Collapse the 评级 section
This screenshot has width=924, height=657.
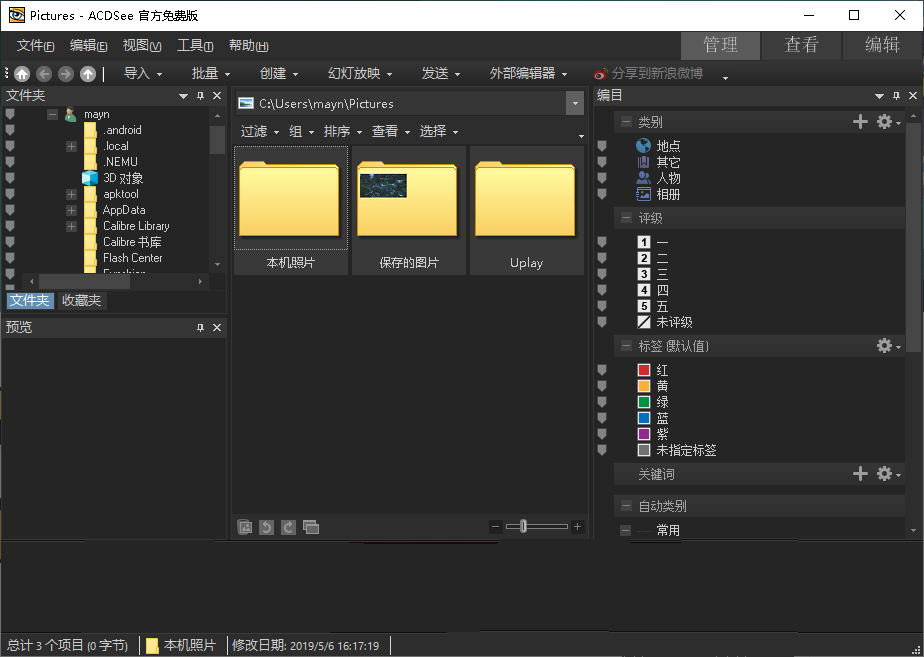(x=626, y=218)
